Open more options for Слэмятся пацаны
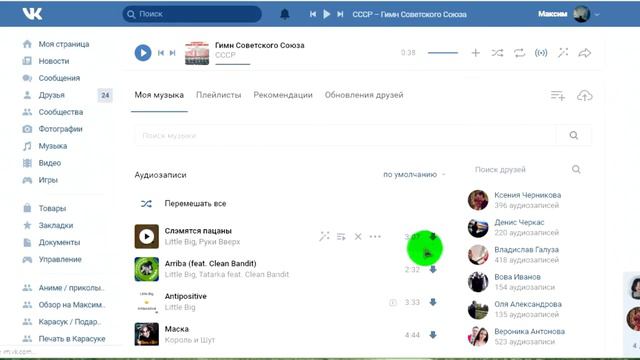 point(375,237)
